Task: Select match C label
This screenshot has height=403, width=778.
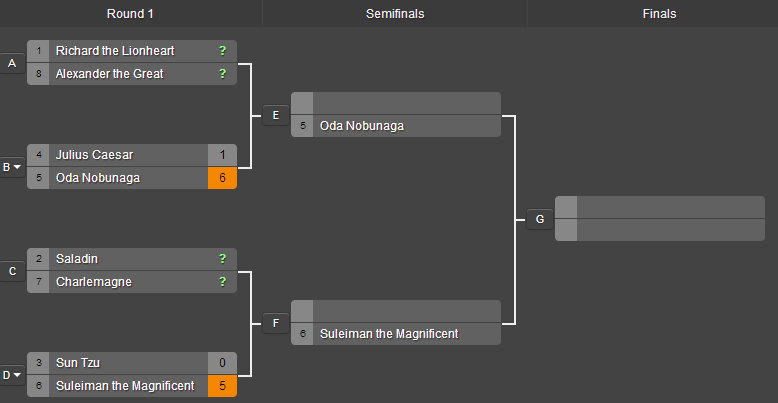Action: 12,271
